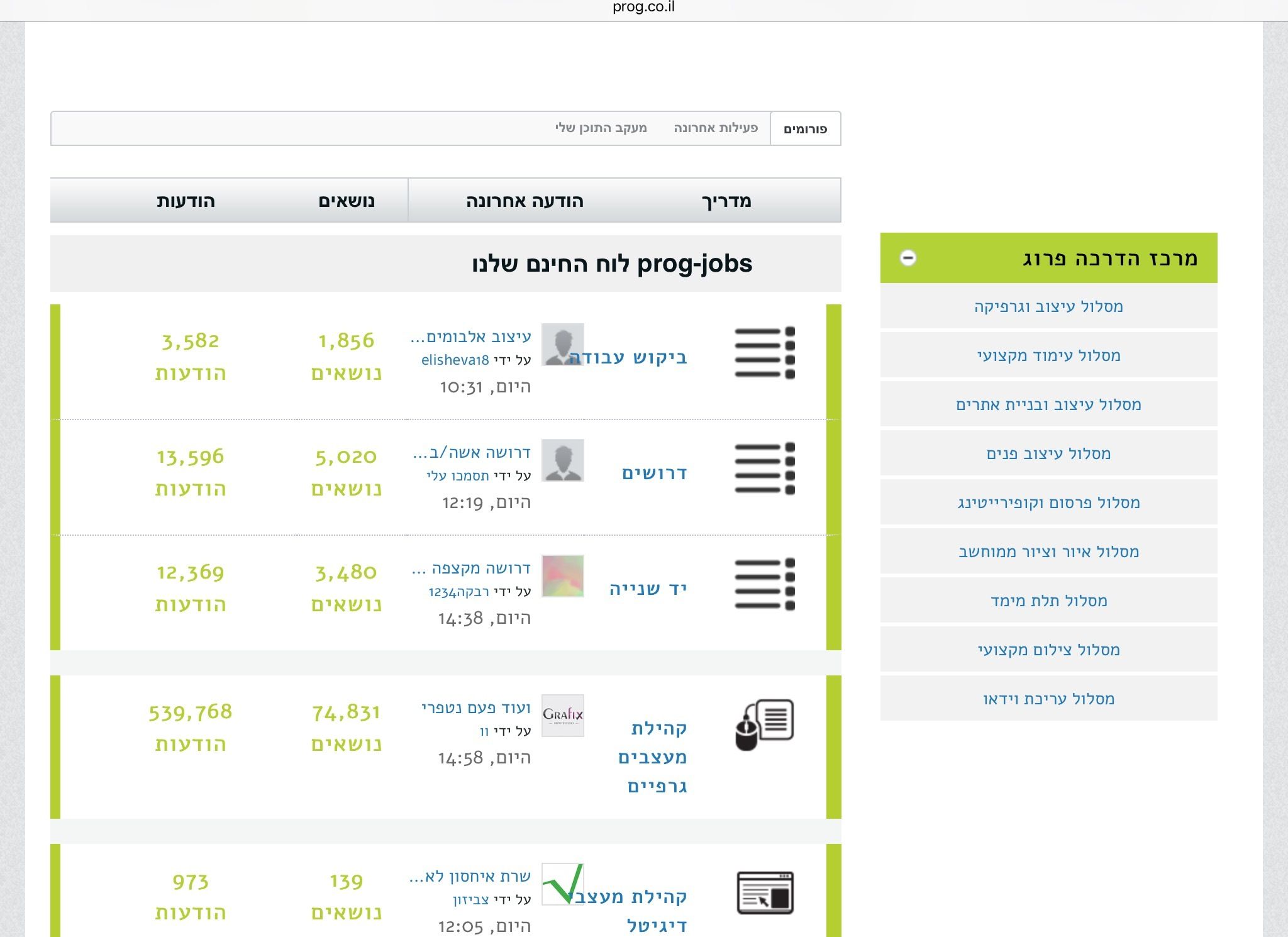Click the web page icon for digital design community
1288x937 pixels.
pos(765,893)
